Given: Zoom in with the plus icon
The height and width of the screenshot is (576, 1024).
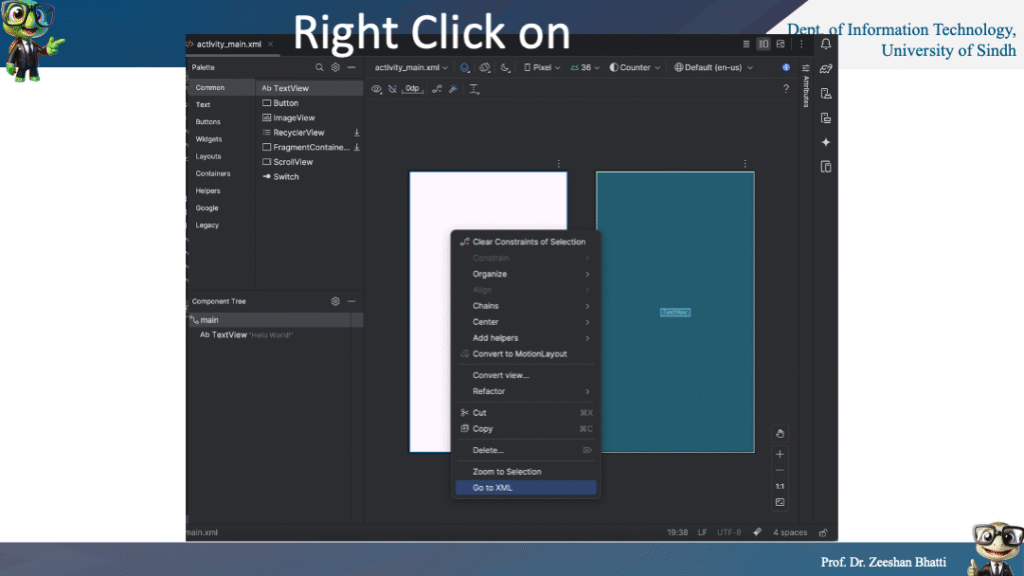Looking at the screenshot, I should coord(780,454).
